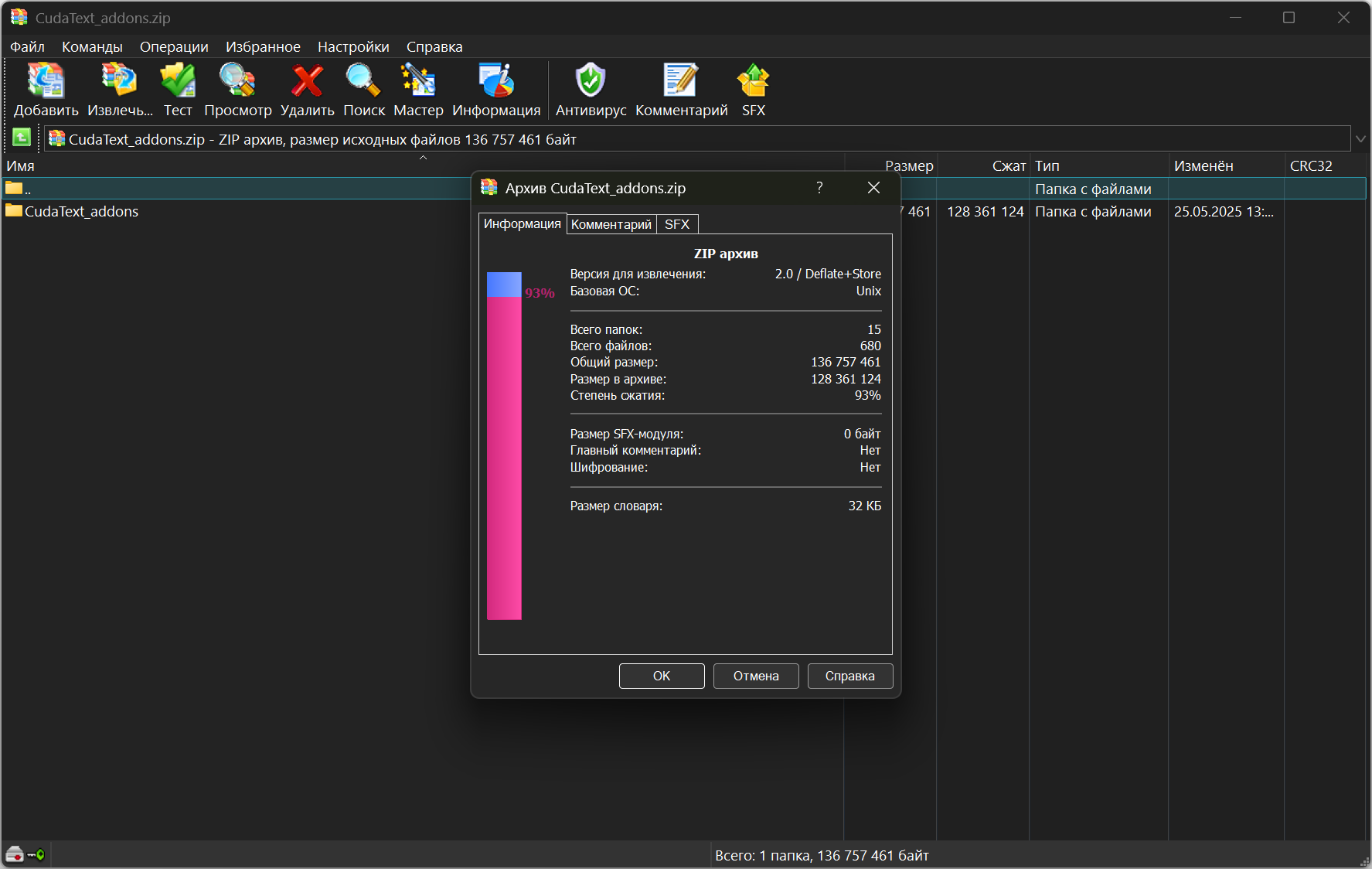Go up one level with green arrow icon
1372x869 pixels.
tap(22, 138)
